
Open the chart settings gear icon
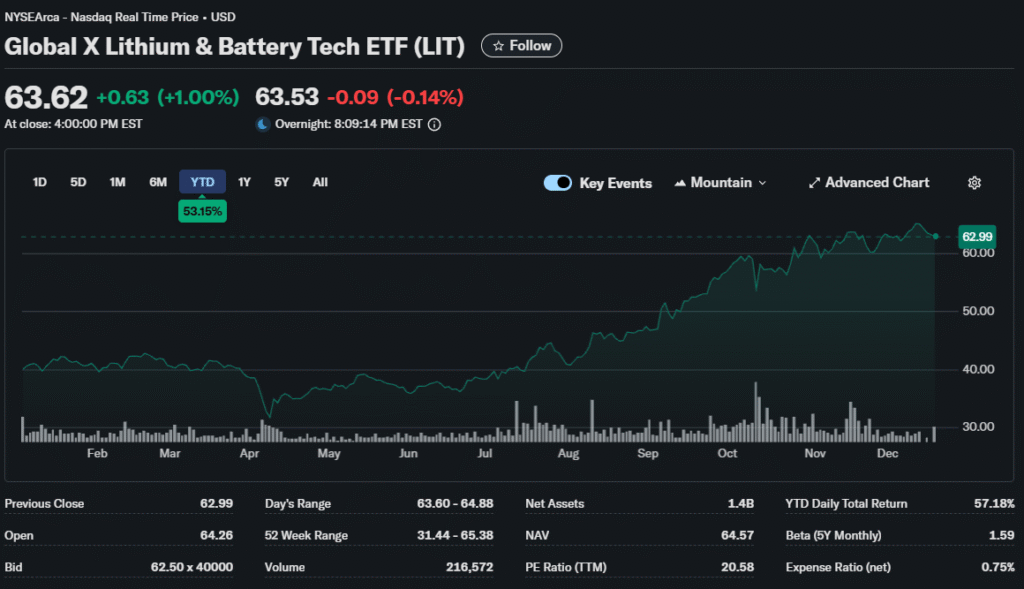[x=975, y=183]
